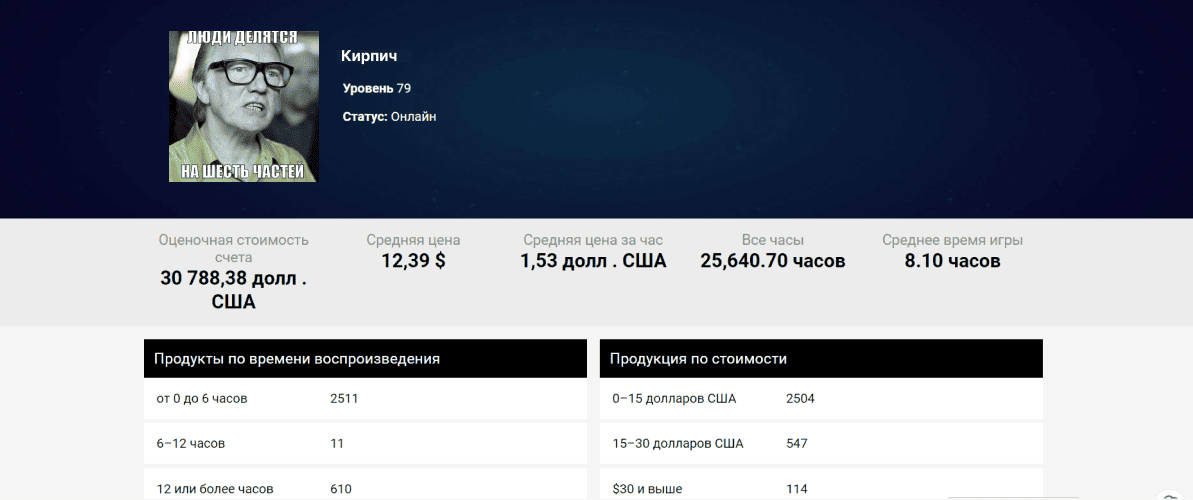Viewport: 1193px width, 500px height.
Task: Select the 15–30 долларов США row label
Action: [677, 443]
